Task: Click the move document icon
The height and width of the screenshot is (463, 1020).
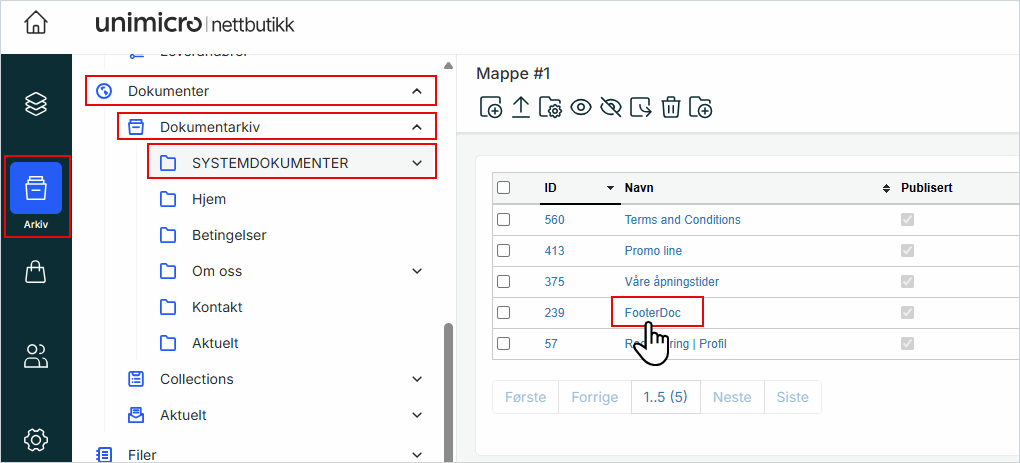Action: coord(641,108)
